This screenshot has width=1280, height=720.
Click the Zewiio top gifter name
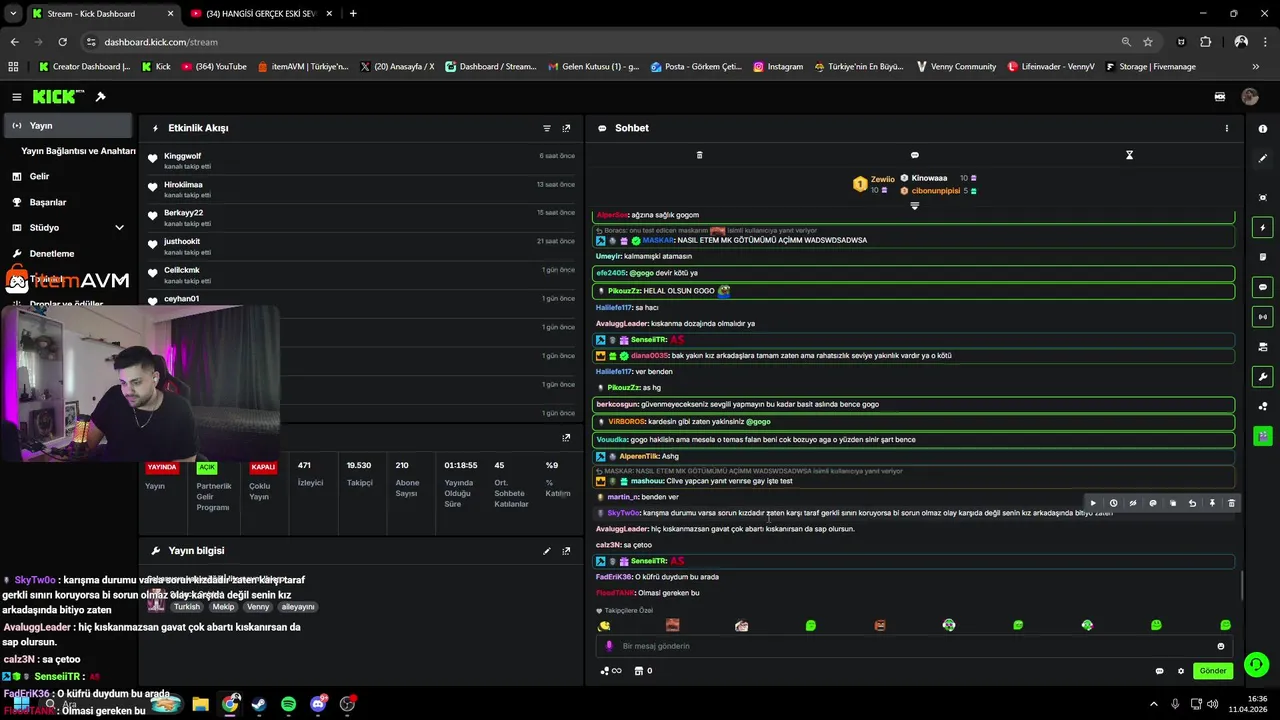[882, 179]
